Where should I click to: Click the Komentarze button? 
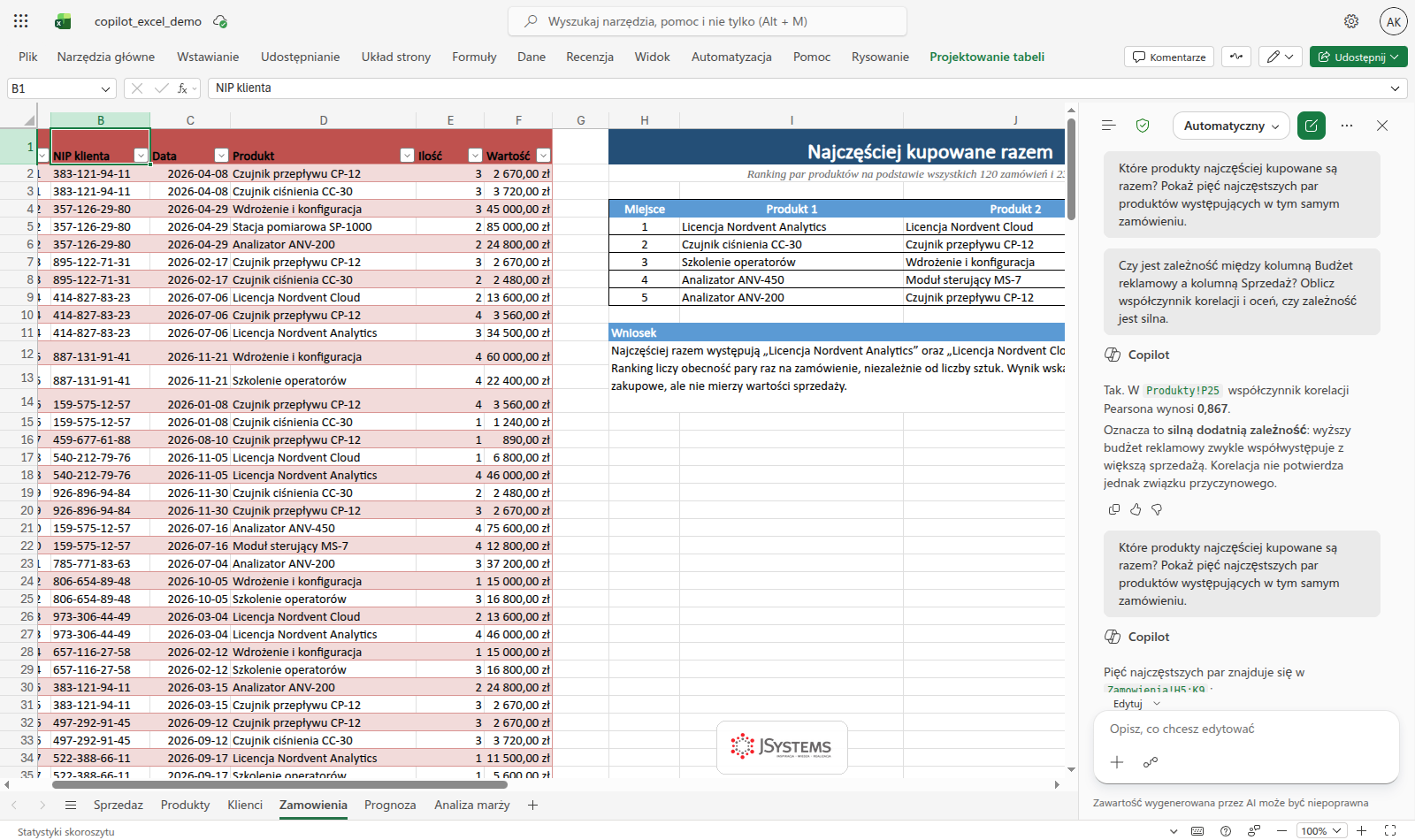pyautogui.click(x=1169, y=57)
